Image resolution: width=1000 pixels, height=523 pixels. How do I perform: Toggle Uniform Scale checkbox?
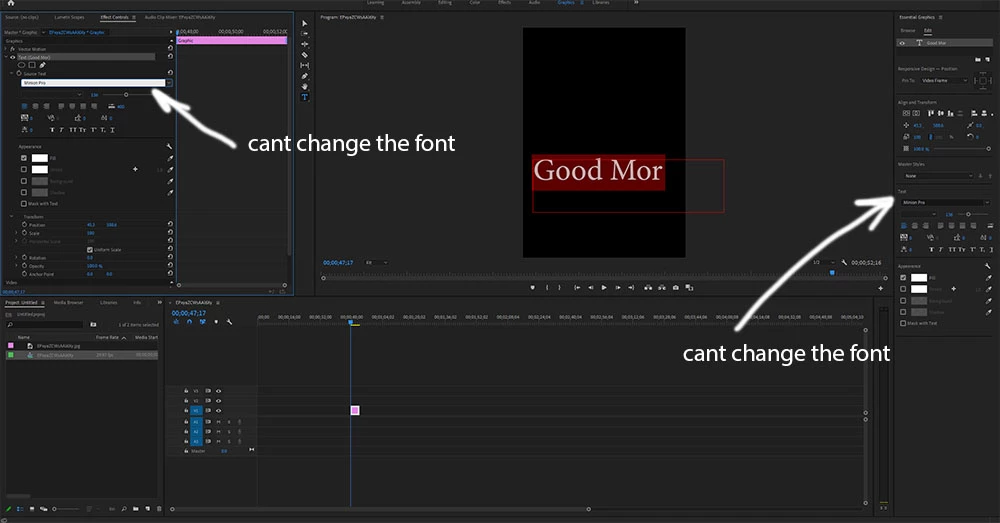pos(89,249)
